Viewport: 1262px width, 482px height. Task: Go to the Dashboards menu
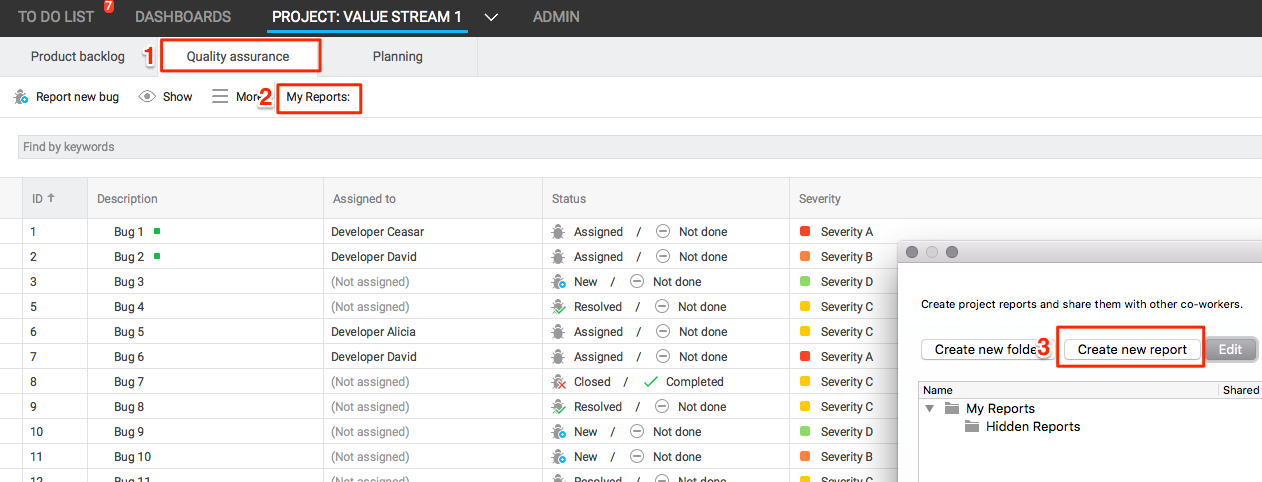pyautogui.click(x=183, y=17)
